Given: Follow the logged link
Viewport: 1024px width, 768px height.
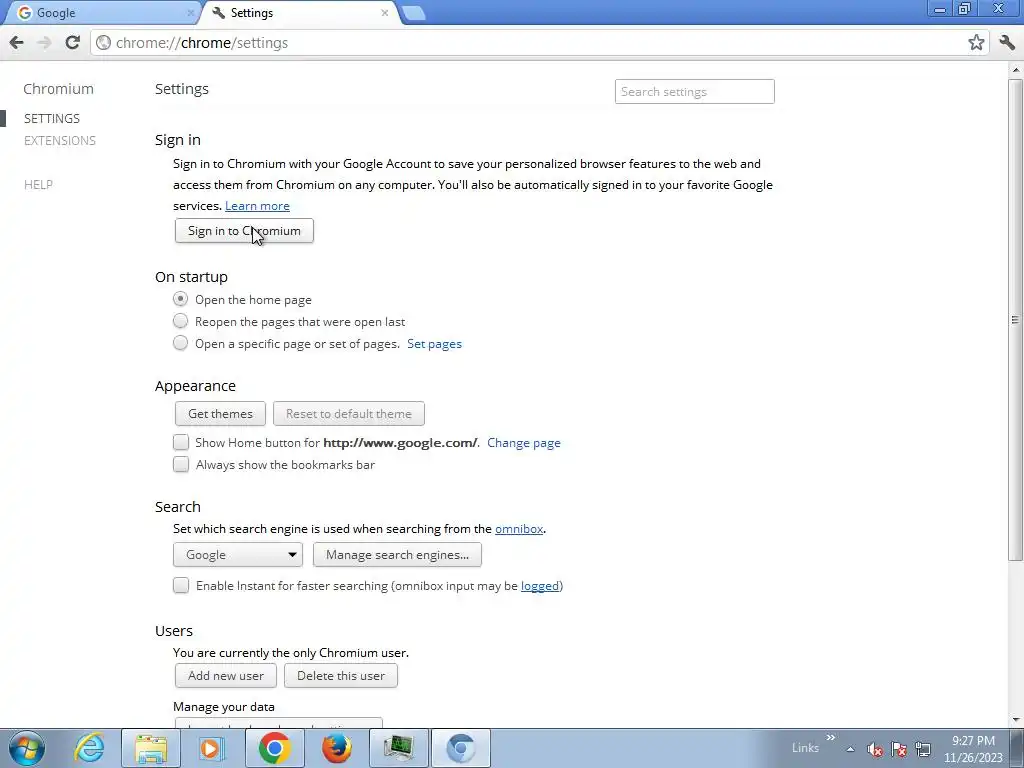Looking at the screenshot, I should coord(539,586).
